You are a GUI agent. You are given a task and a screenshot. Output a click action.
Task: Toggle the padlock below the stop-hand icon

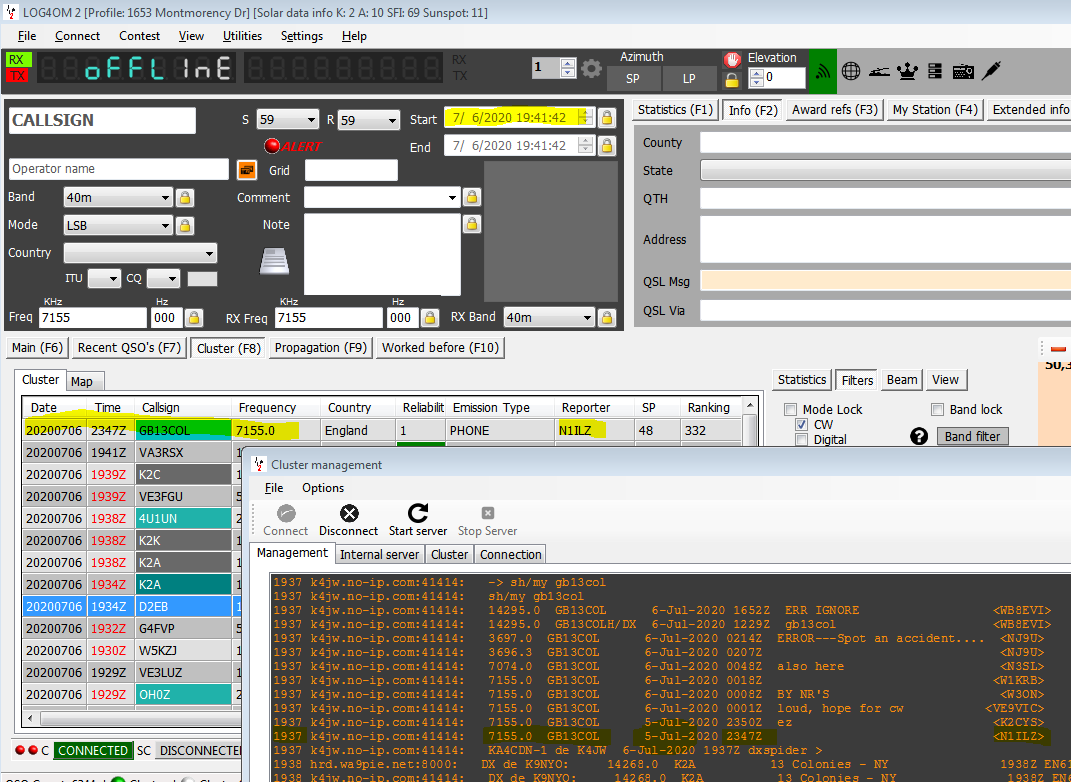[x=732, y=80]
